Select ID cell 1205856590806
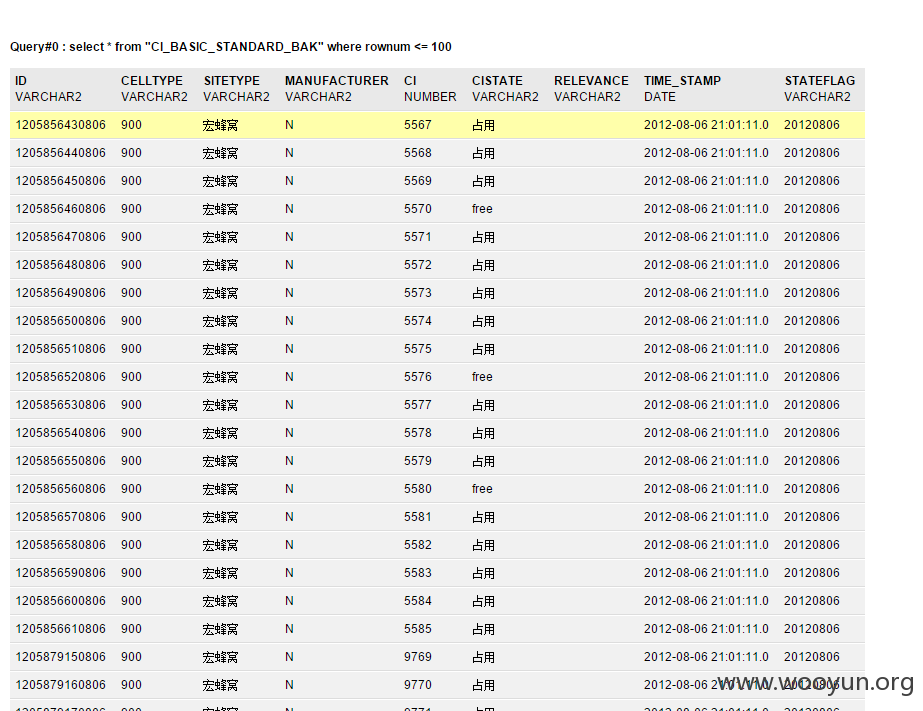 point(61,573)
